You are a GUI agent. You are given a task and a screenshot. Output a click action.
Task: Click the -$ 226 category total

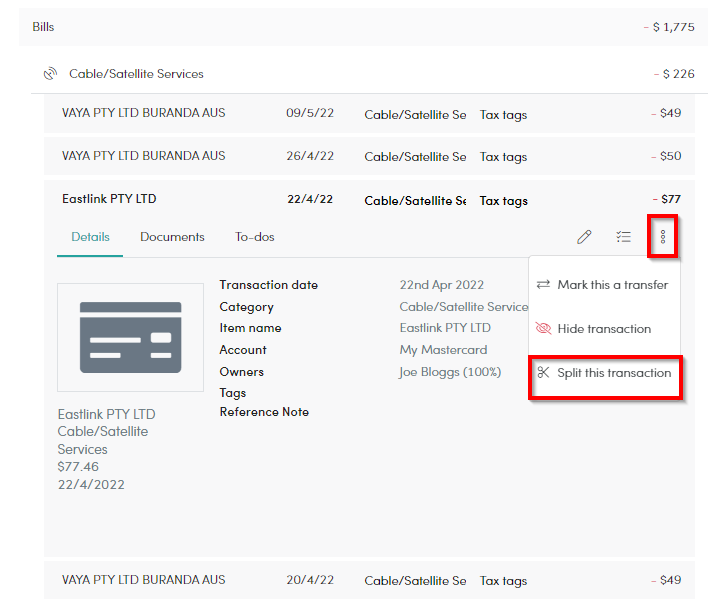coord(674,74)
